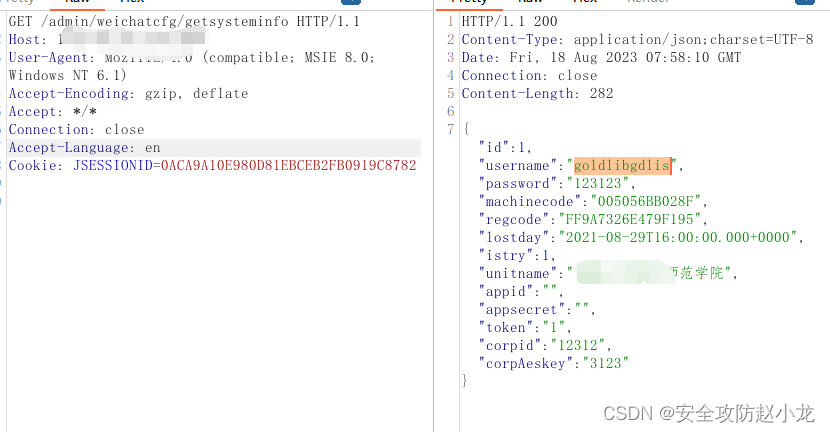Click the 'application/json;charset=UTF-8' value

click(x=693, y=40)
